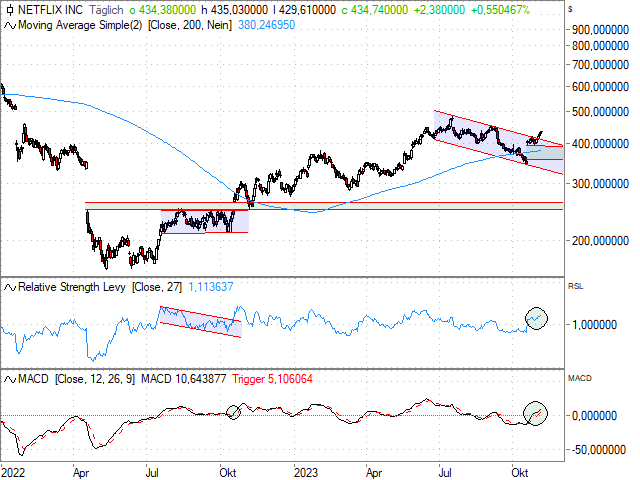Screen dimensions: 640x480
Task: Click the Trigger 5,106064 value
Action: pos(272,379)
